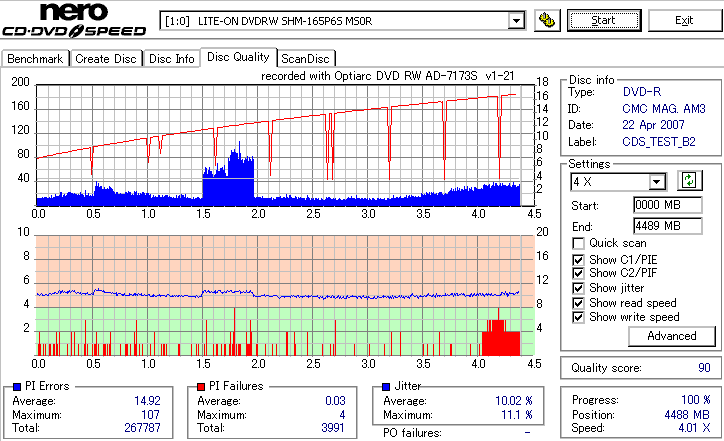Click the Nero CD-DVD Speed logo
Screen dimensions: 724x441
point(74,20)
